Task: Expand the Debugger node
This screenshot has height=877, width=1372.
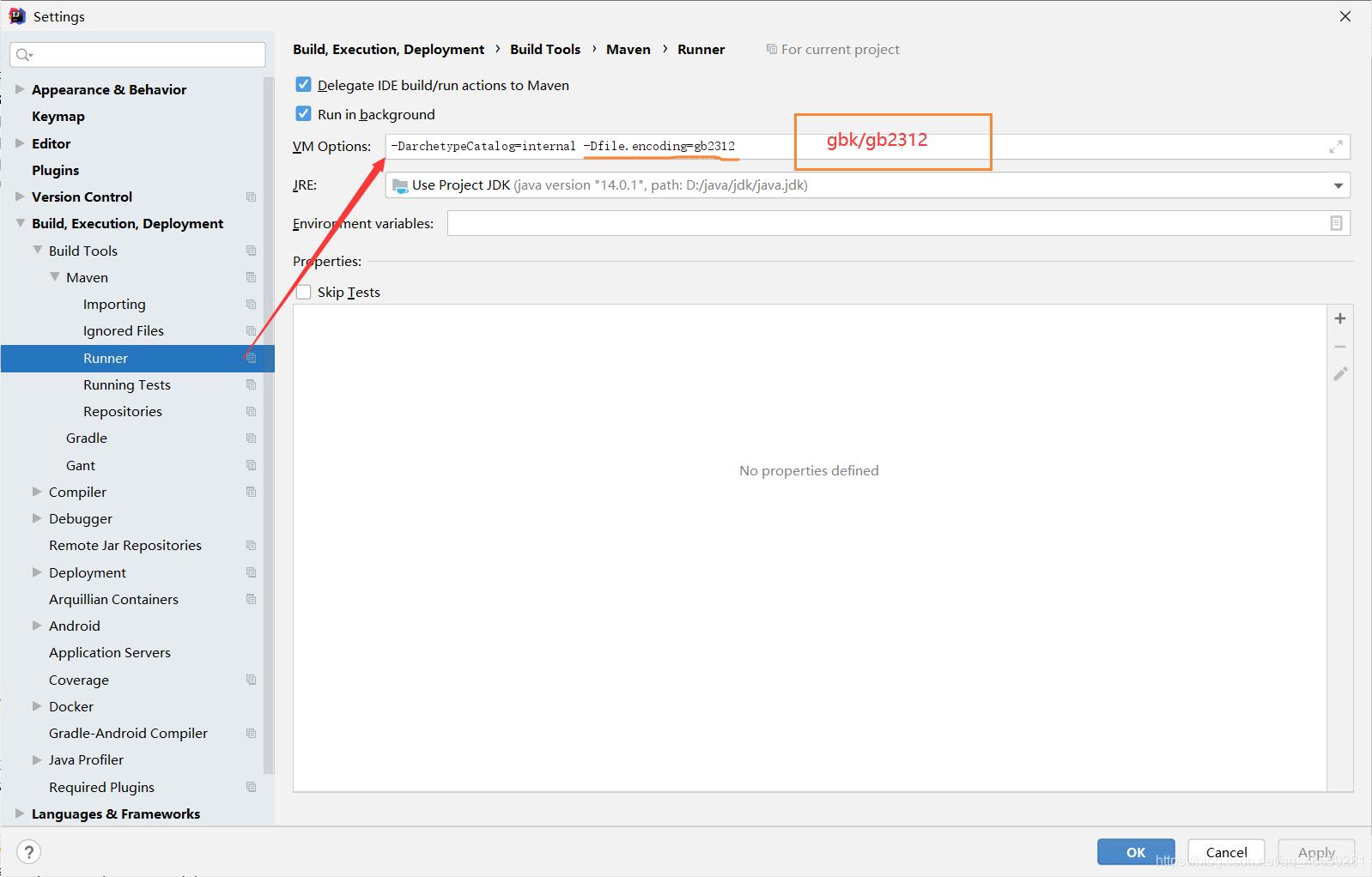Action: (37, 518)
